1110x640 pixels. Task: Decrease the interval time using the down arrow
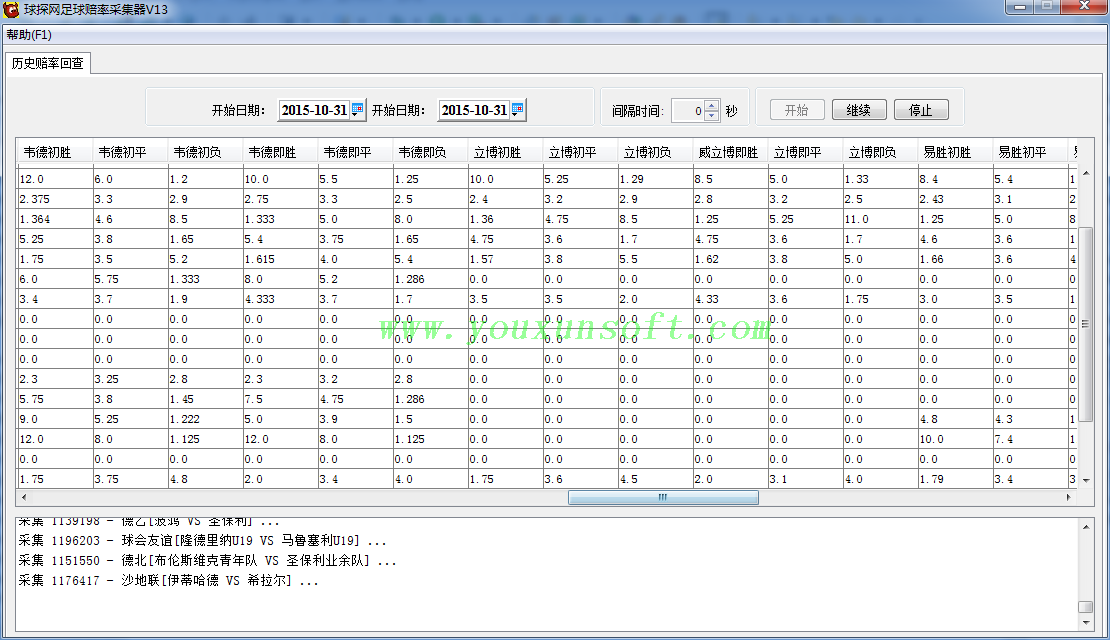click(711, 116)
